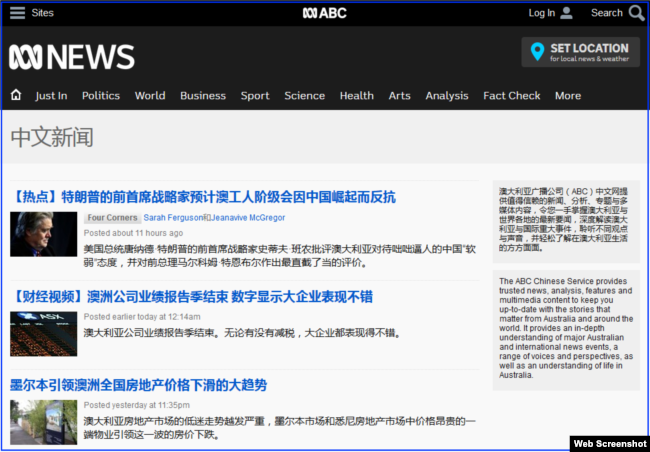The height and width of the screenshot is (452, 650).
Task: Click the ASX stock board thumbnail
Action: (44, 334)
